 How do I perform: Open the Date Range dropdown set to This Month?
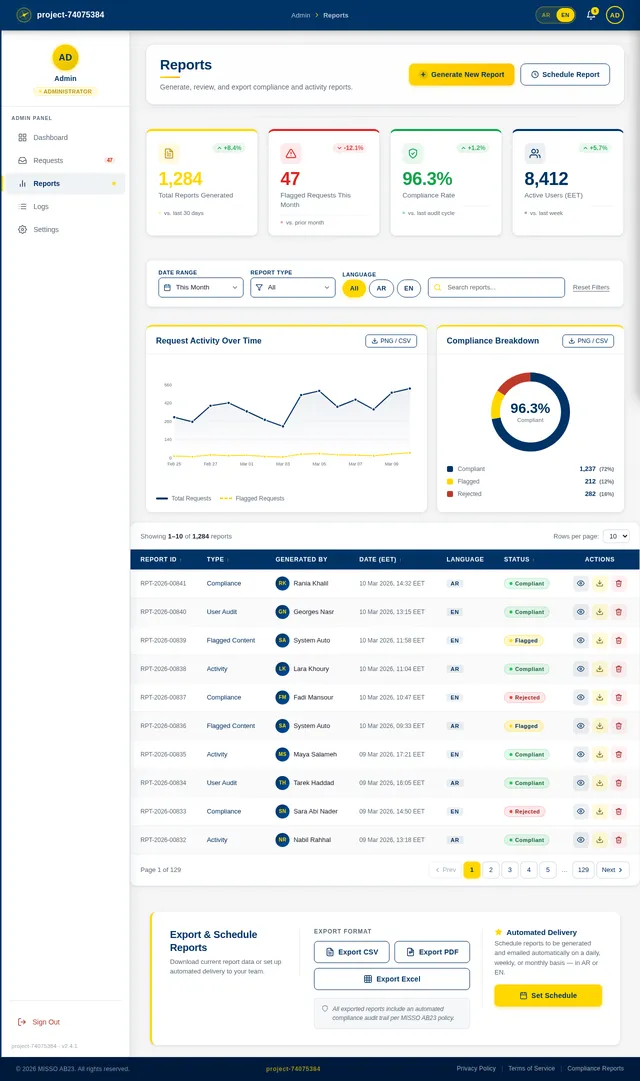(200, 287)
